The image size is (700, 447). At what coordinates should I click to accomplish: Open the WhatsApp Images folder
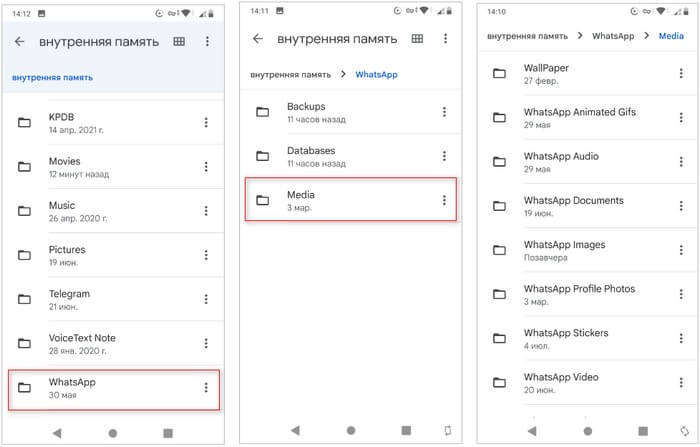(588, 250)
